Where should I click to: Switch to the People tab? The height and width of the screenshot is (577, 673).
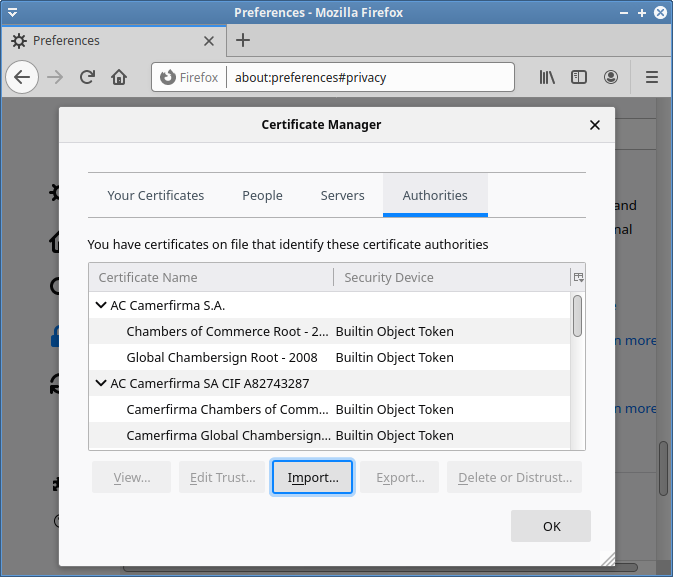[x=262, y=195]
